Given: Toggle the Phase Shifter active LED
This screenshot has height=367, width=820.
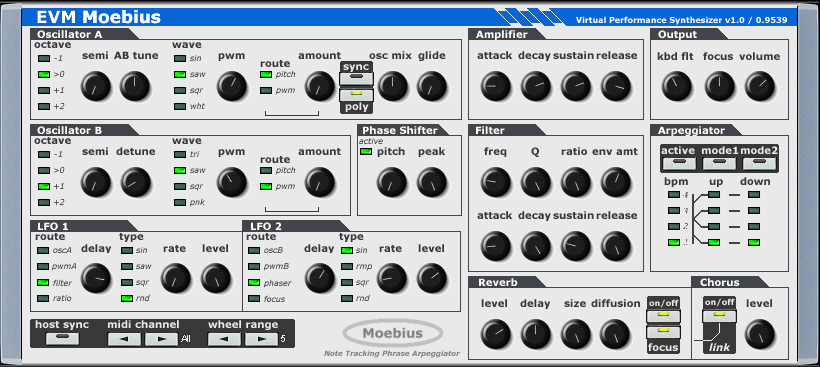Looking at the screenshot, I should [x=366, y=152].
